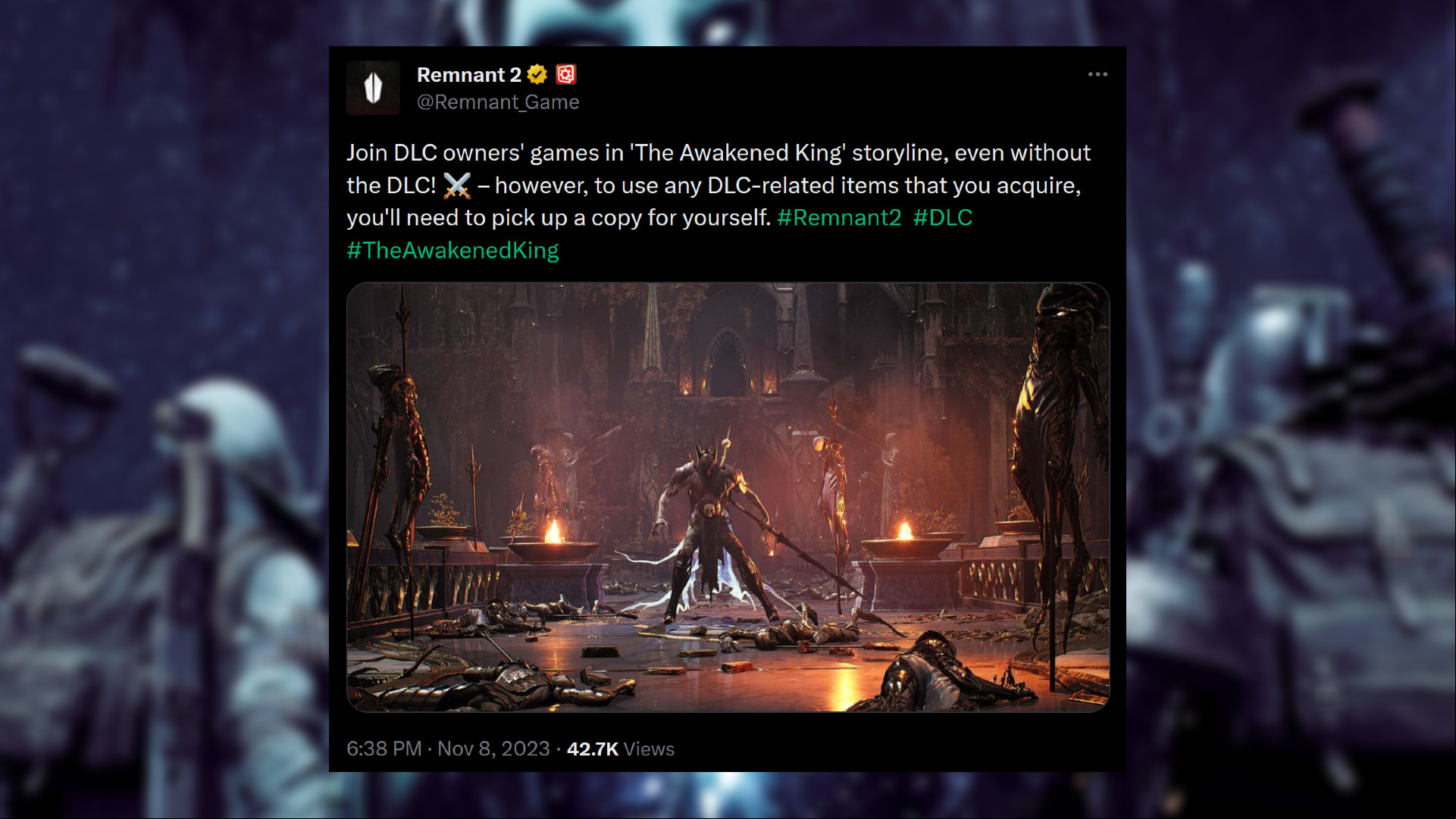Click the blurred background left of the tweet
Viewport: 1456px width, 819px height.
click(x=164, y=409)
